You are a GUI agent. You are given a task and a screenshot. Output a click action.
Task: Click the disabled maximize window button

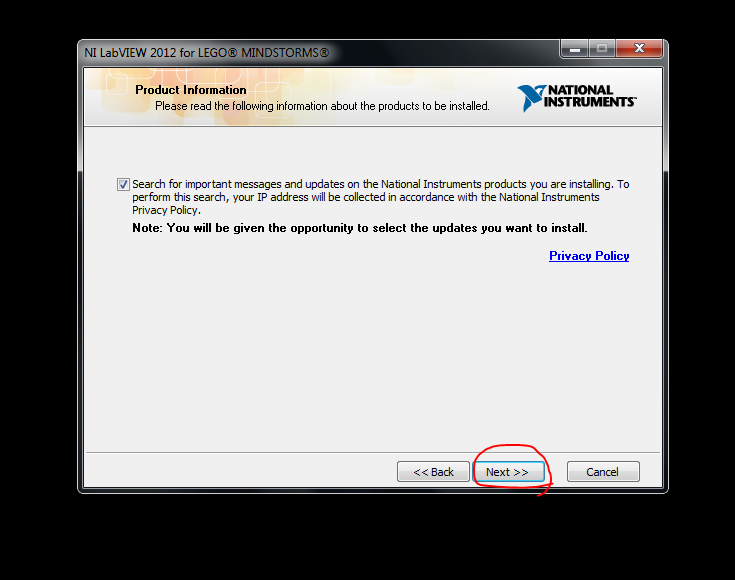(x=602, y=49)
